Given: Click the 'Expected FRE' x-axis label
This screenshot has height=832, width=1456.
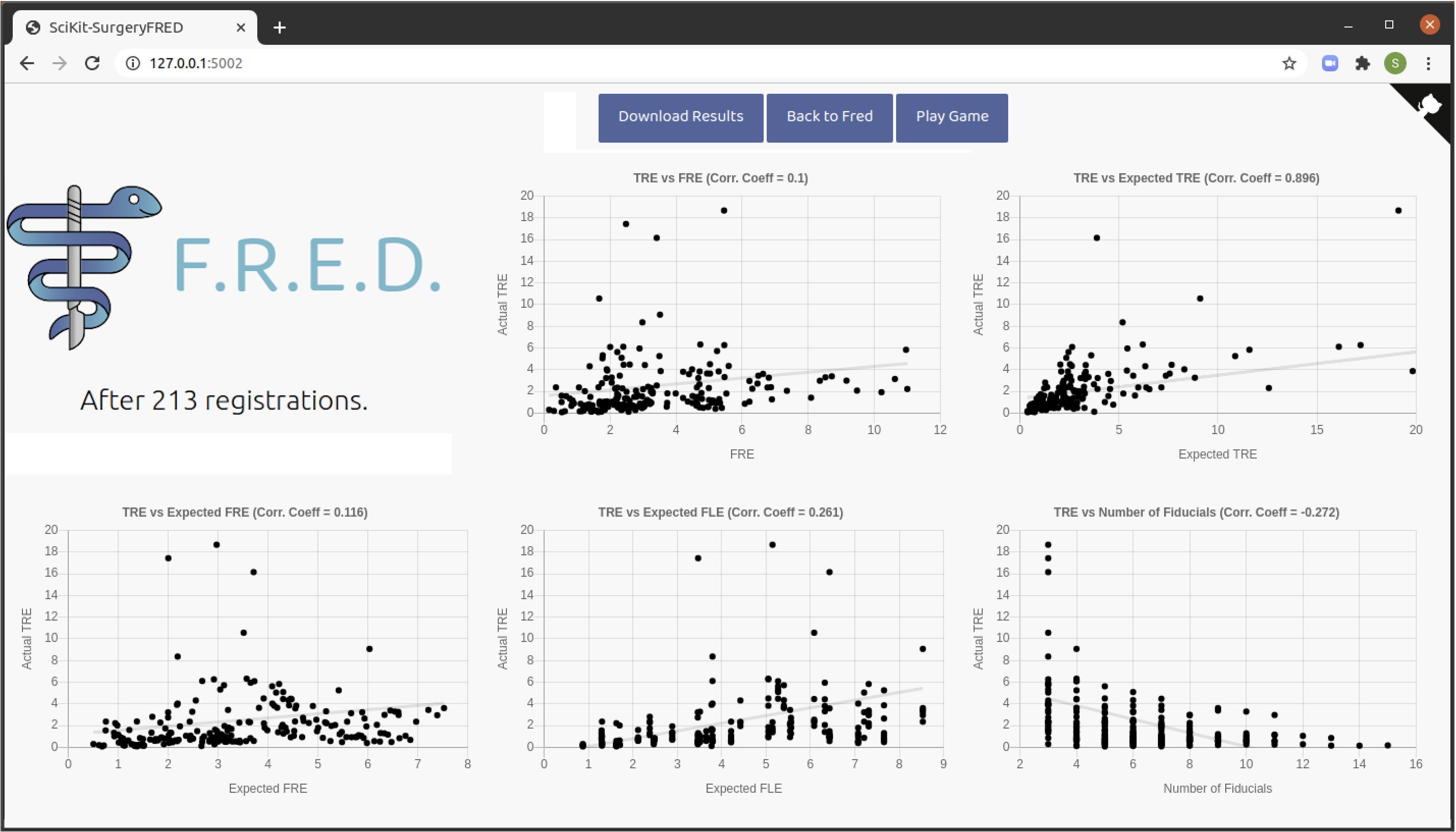Looking at the screenshot, I should click(268, 789).
